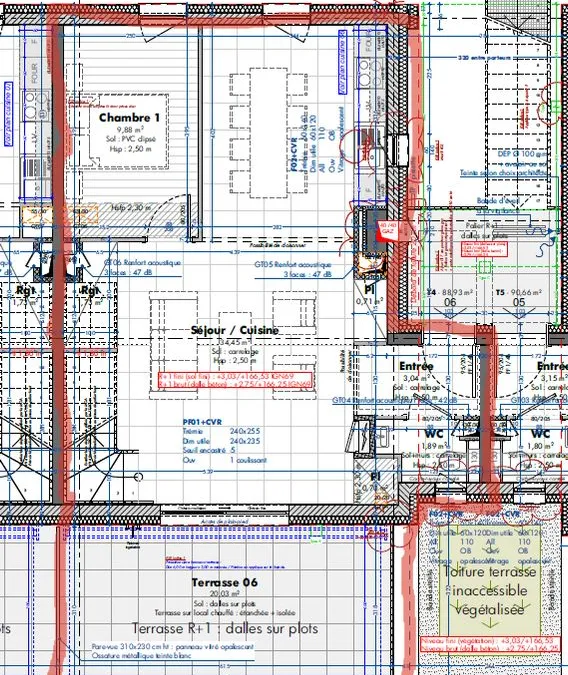Select the "Toiture terrasse" green roof label
The width and height of the screenshot is (568, 675).
click(490, 572)
